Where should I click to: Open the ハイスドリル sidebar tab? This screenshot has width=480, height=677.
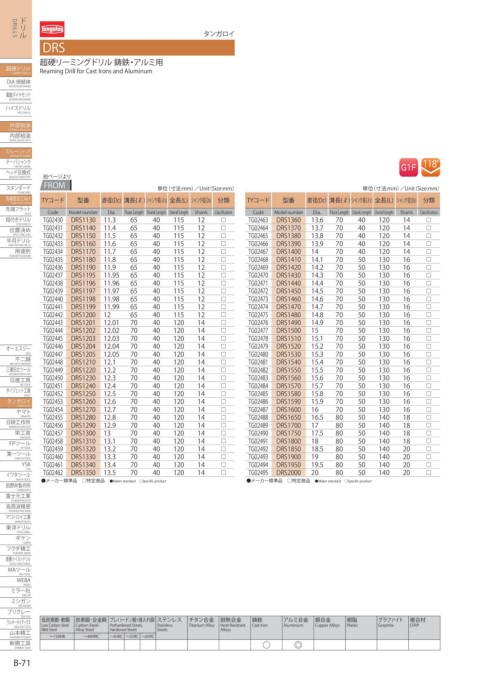pyautogui.click(x=16, y=109)
